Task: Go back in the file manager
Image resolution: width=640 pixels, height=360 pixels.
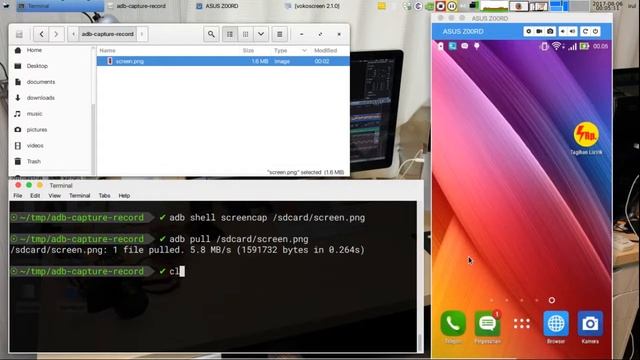Action: click(x=42, y=34)
